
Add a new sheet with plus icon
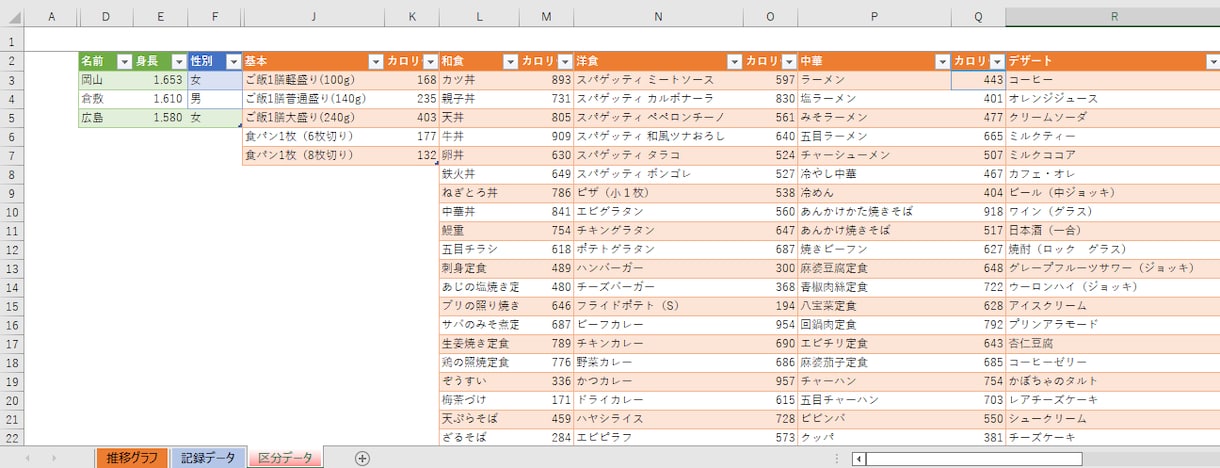point(362,458)
